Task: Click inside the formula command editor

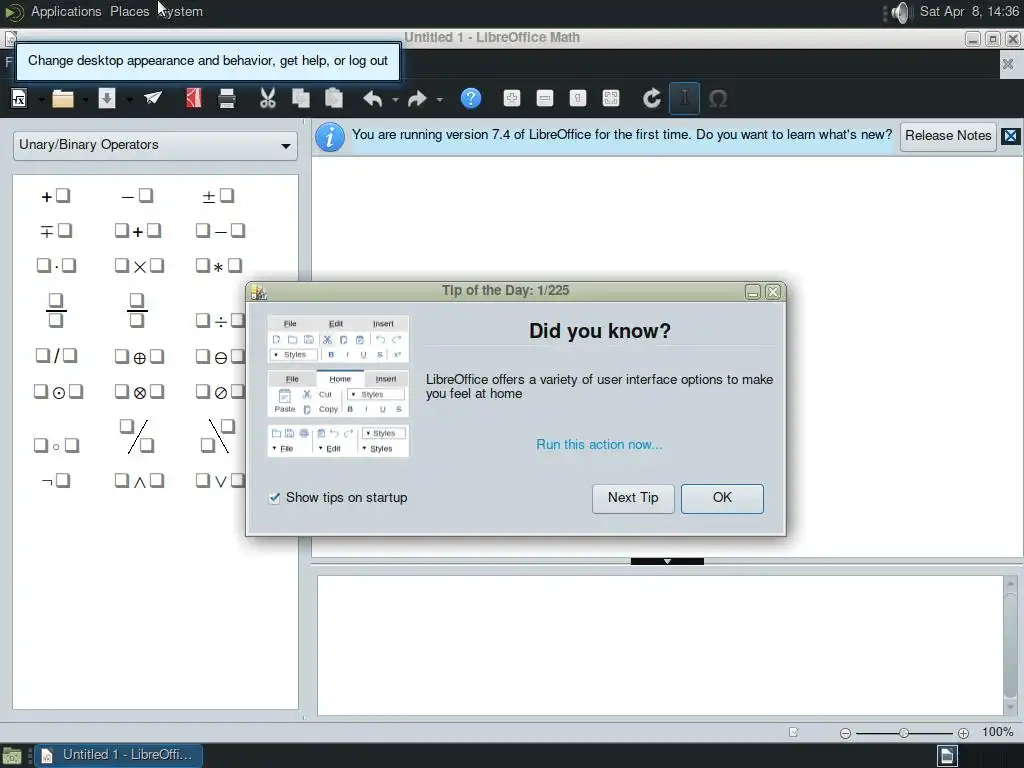Action: click(x=660, y=645)
